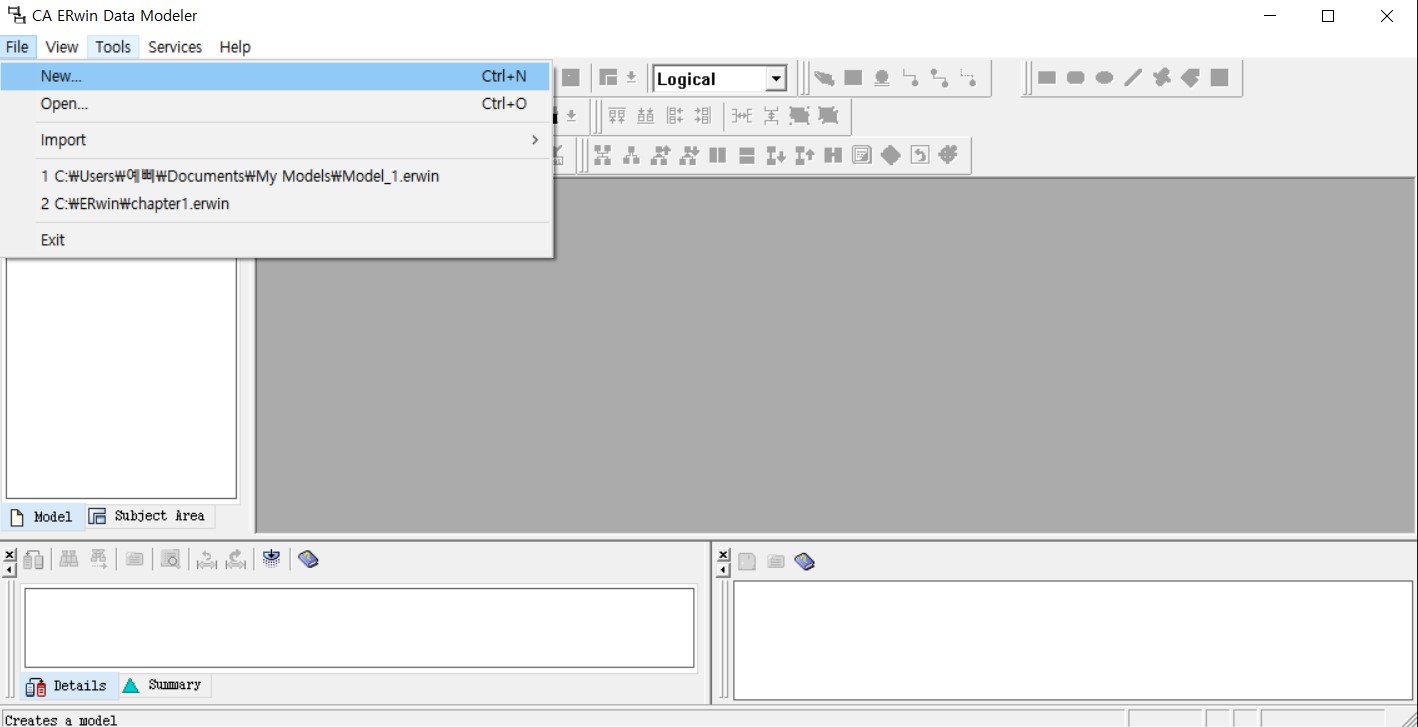Click the subject area icon left of the Logical dropdown
The image size is (1418, 727).
(608, 78)
